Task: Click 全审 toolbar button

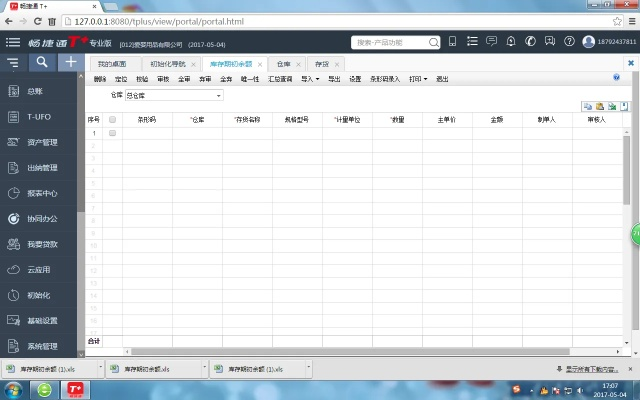Action: [184, 79]
